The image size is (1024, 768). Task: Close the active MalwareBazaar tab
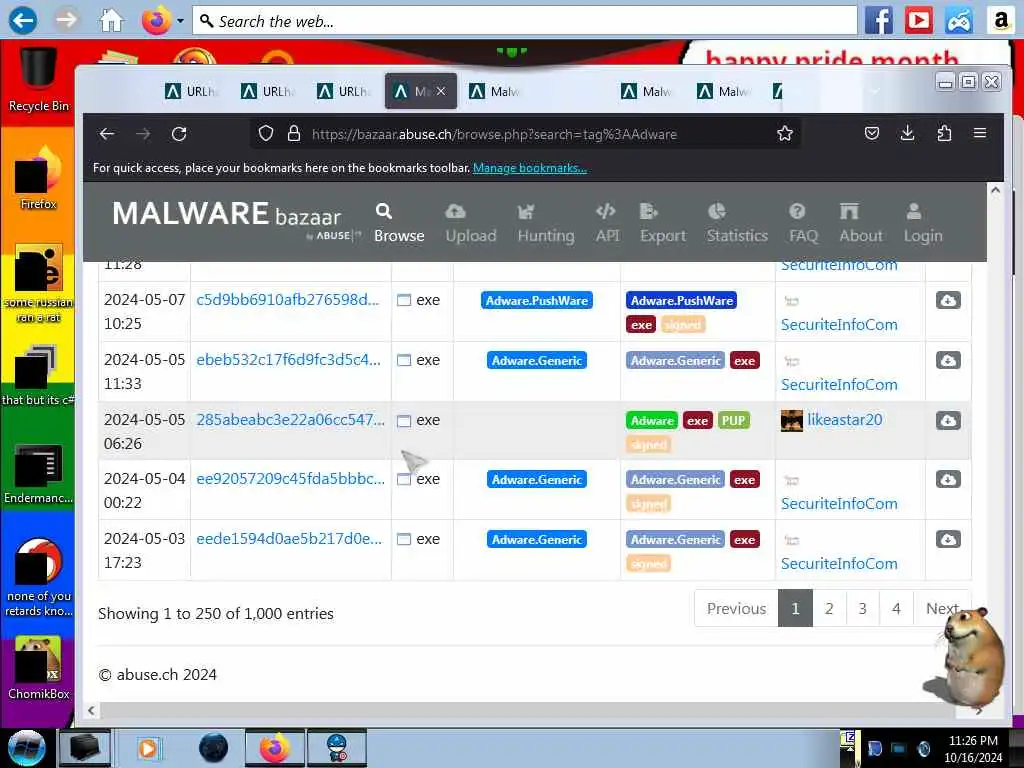click(x=441, y=91)
